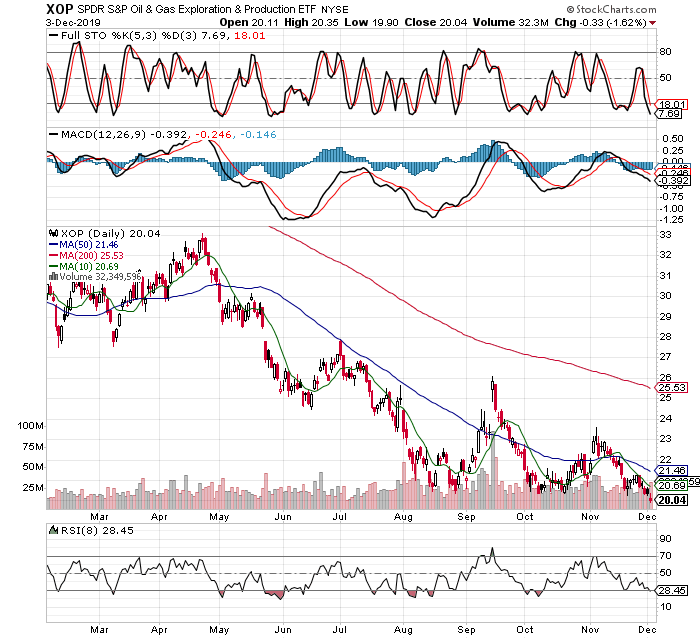Click the XOP (Daily) 20.04 legend
Viewport: 700px width, 639px height.
[110, 233]
